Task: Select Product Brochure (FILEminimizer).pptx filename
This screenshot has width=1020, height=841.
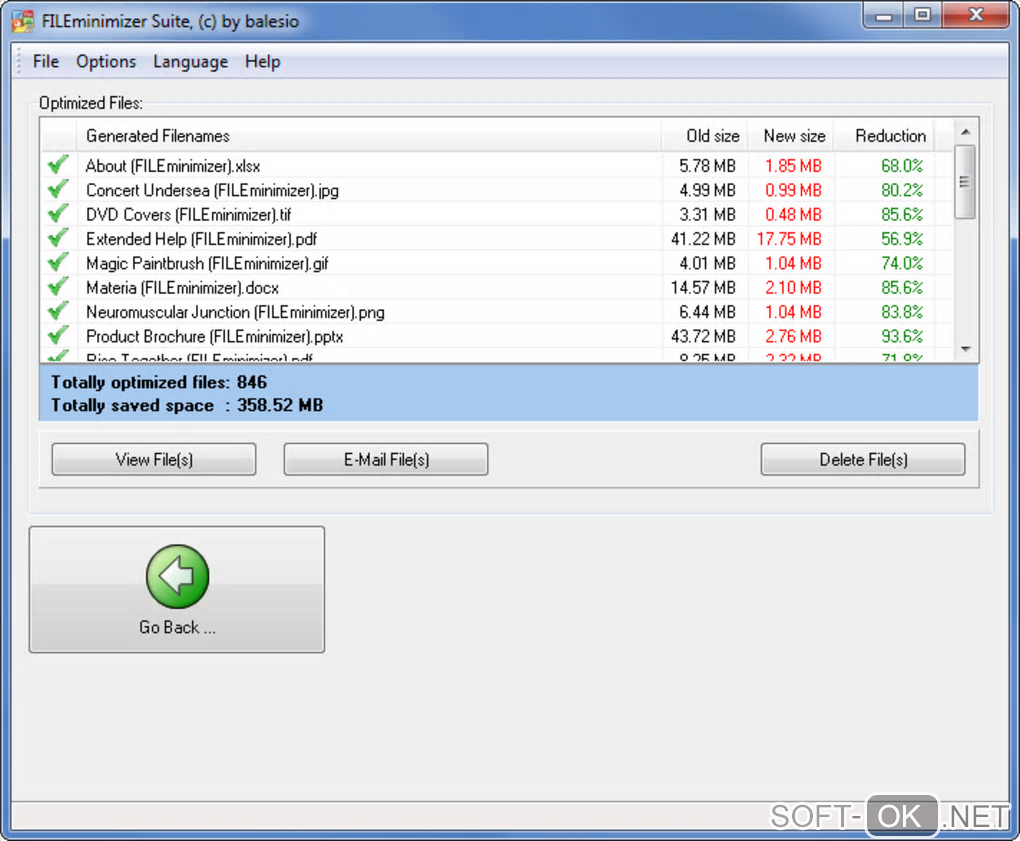Action: tap(215, 337)
